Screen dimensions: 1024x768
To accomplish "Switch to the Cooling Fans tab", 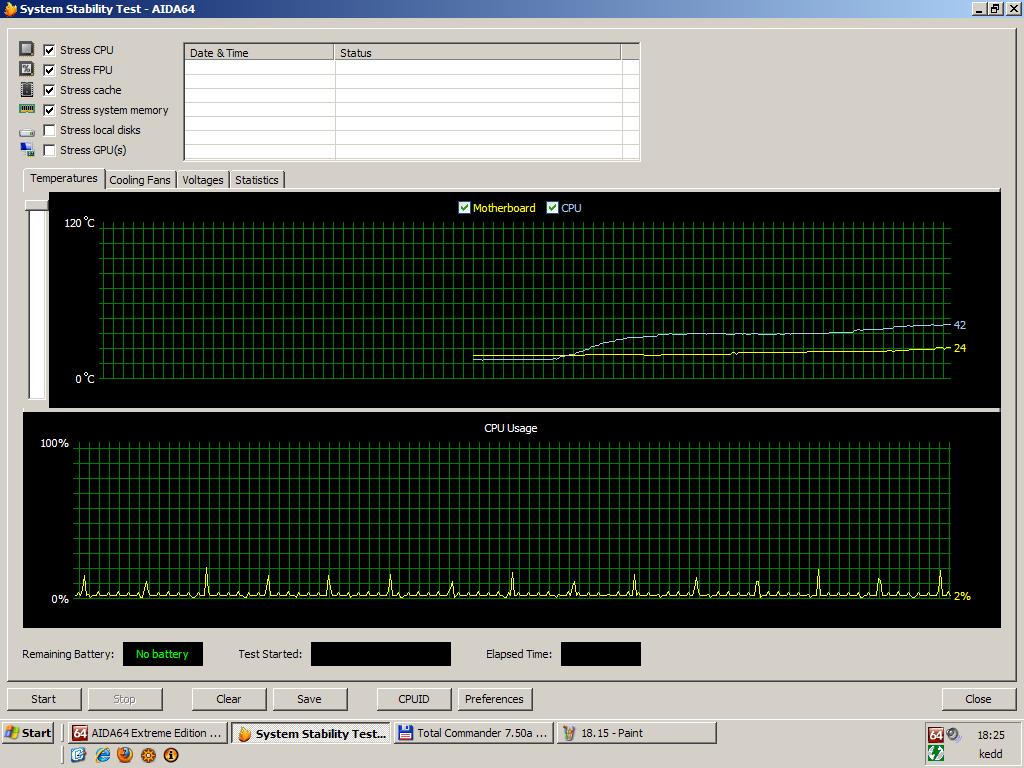I will coord(140,180).
